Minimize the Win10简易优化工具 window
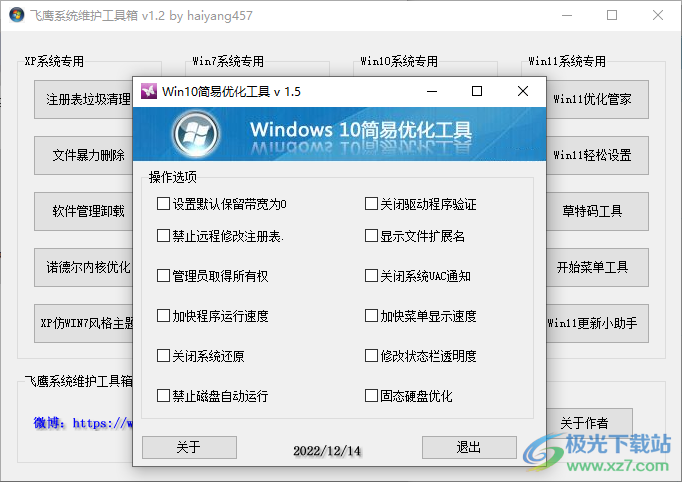 point(432,91)
